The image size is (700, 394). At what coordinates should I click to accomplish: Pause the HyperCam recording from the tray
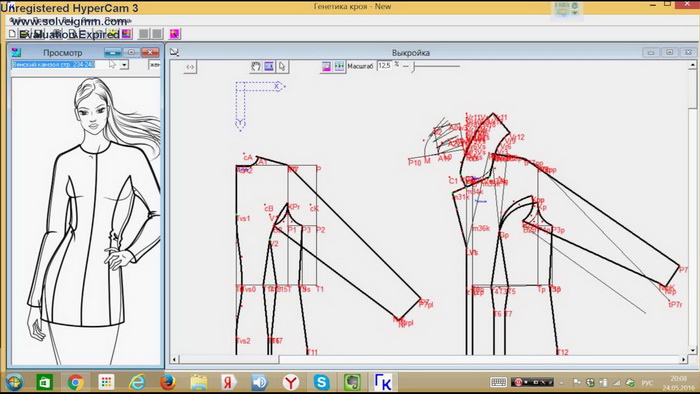tap(518, 382)
